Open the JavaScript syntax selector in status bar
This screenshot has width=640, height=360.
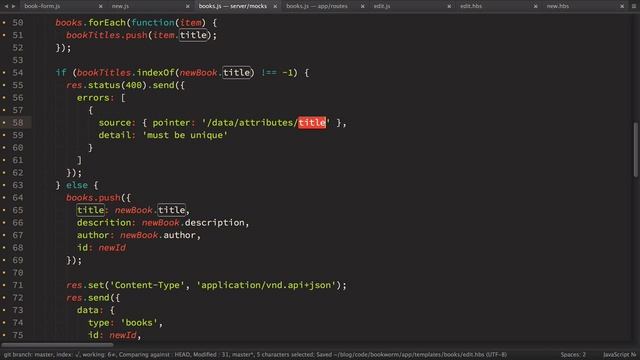pos(620,355)
